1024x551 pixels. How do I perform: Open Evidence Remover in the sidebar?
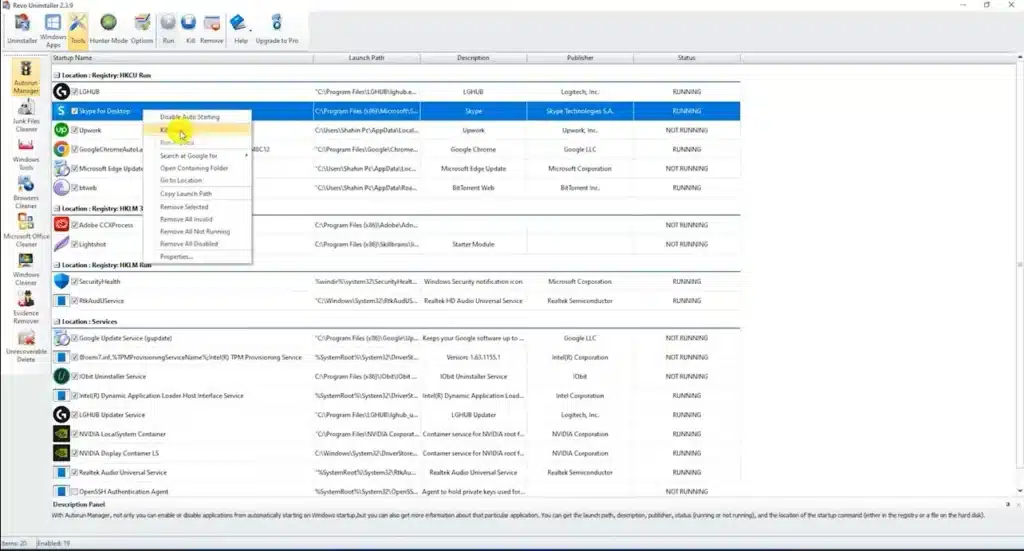coord(26,307)
